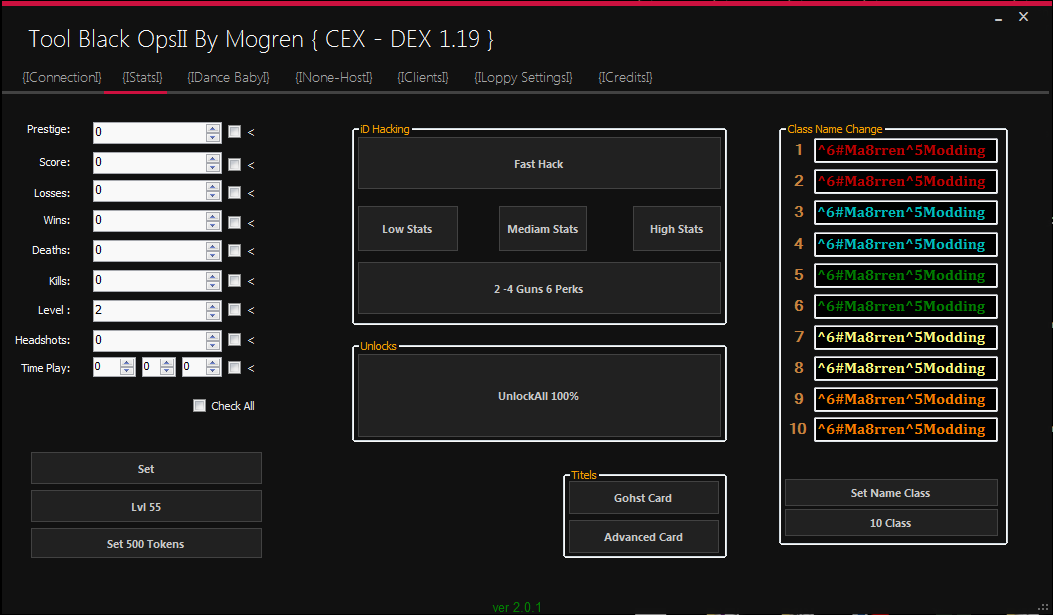Screen dimensions: 1053x615
Task: Click the Fast Hack button
Action: [539, 164]
